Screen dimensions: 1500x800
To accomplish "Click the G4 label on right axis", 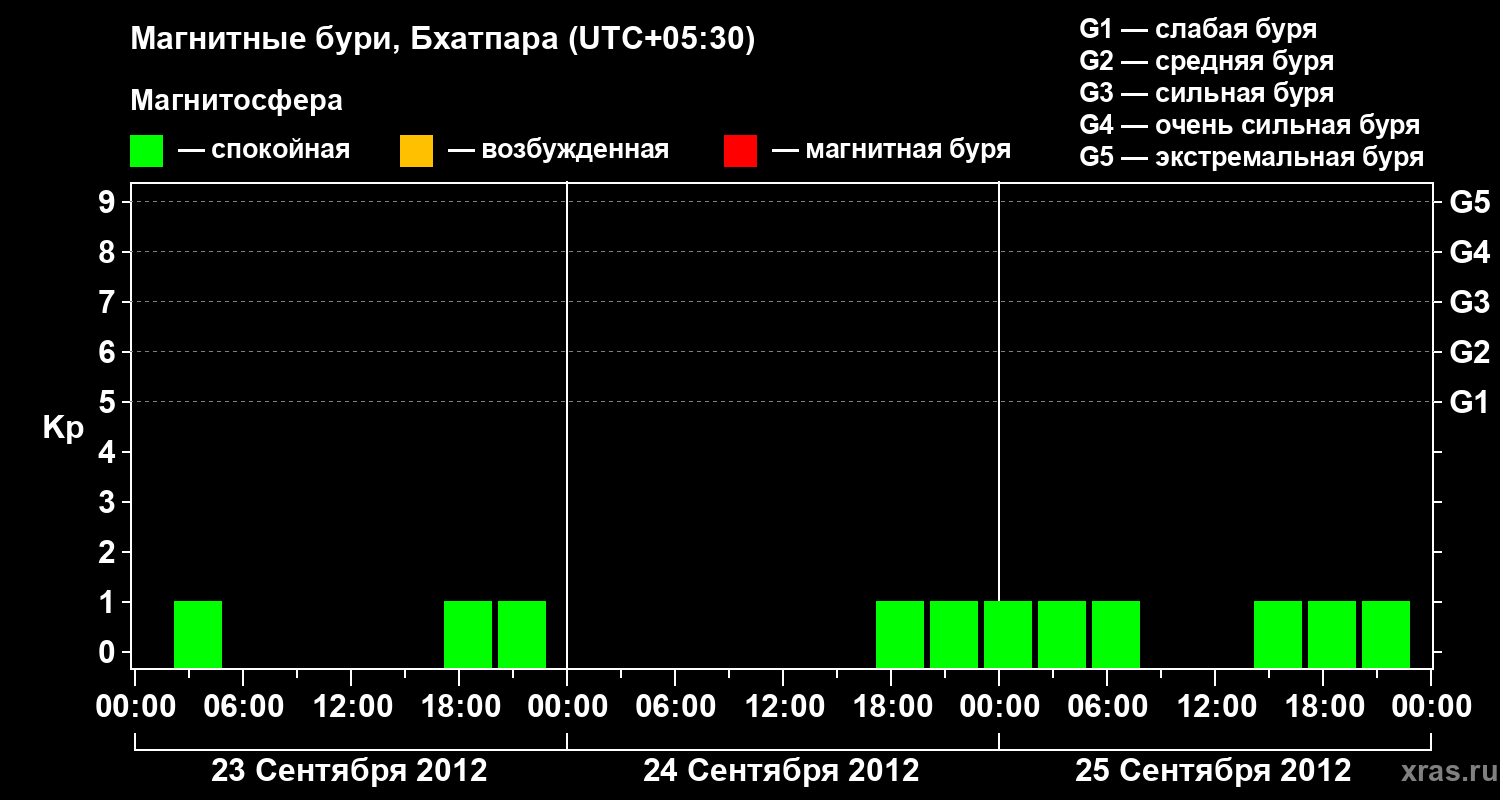I will (1469, 253).
